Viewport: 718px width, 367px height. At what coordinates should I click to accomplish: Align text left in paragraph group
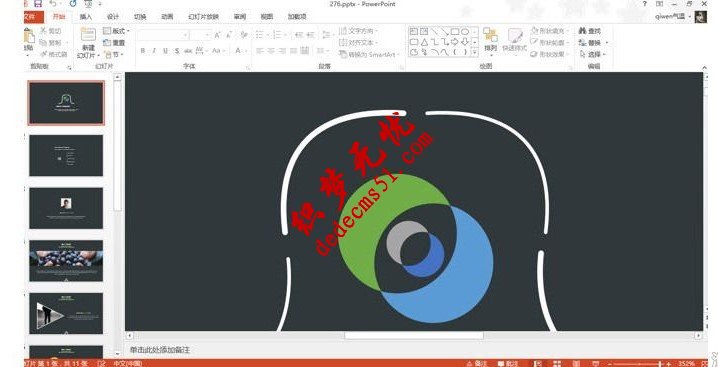click(x=259, y=51)
